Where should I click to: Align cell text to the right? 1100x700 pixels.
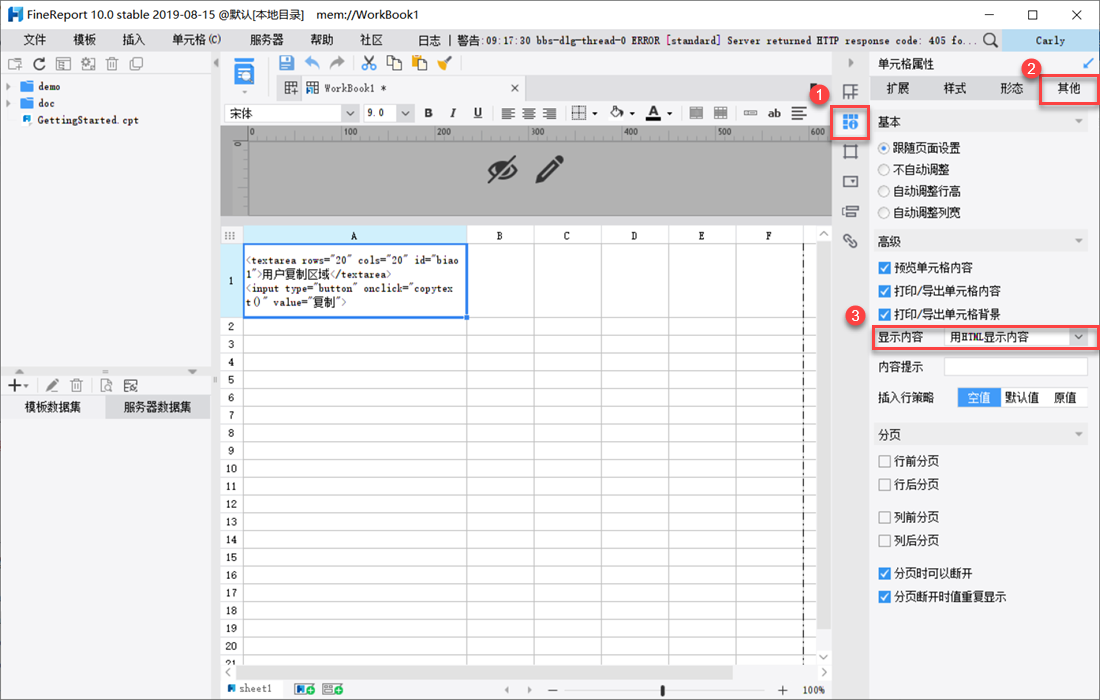click(550, 113)
